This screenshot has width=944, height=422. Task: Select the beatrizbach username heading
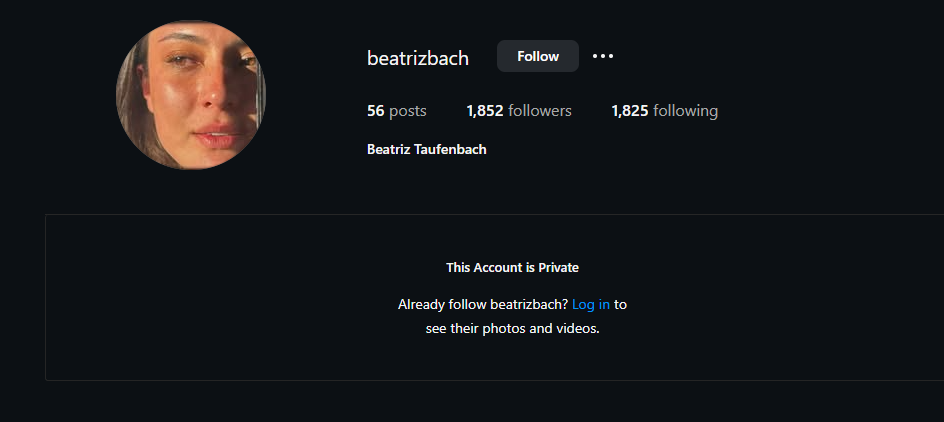[x=418, y=58]
